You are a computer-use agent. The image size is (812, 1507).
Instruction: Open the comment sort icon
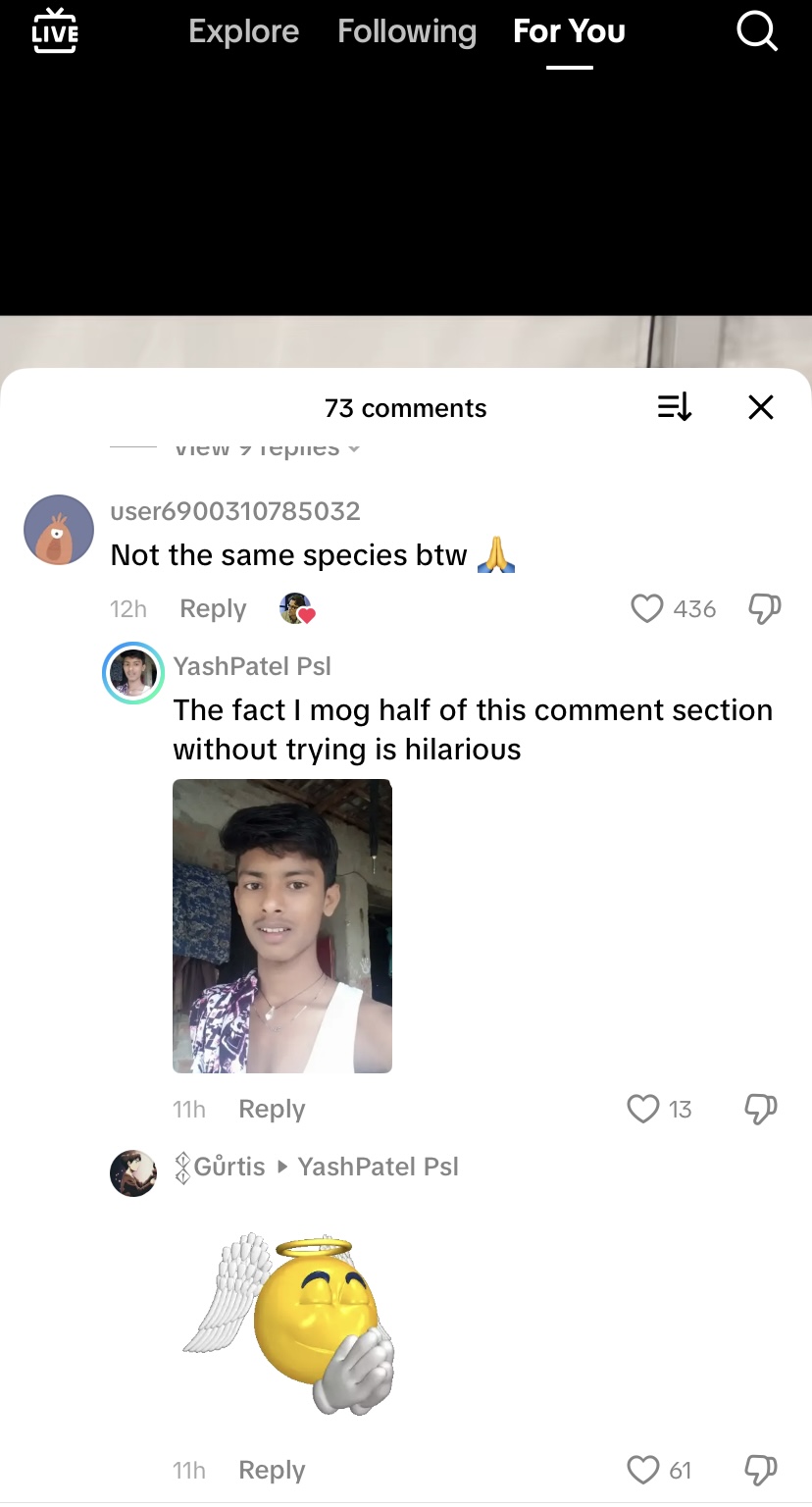coord(675,407)
